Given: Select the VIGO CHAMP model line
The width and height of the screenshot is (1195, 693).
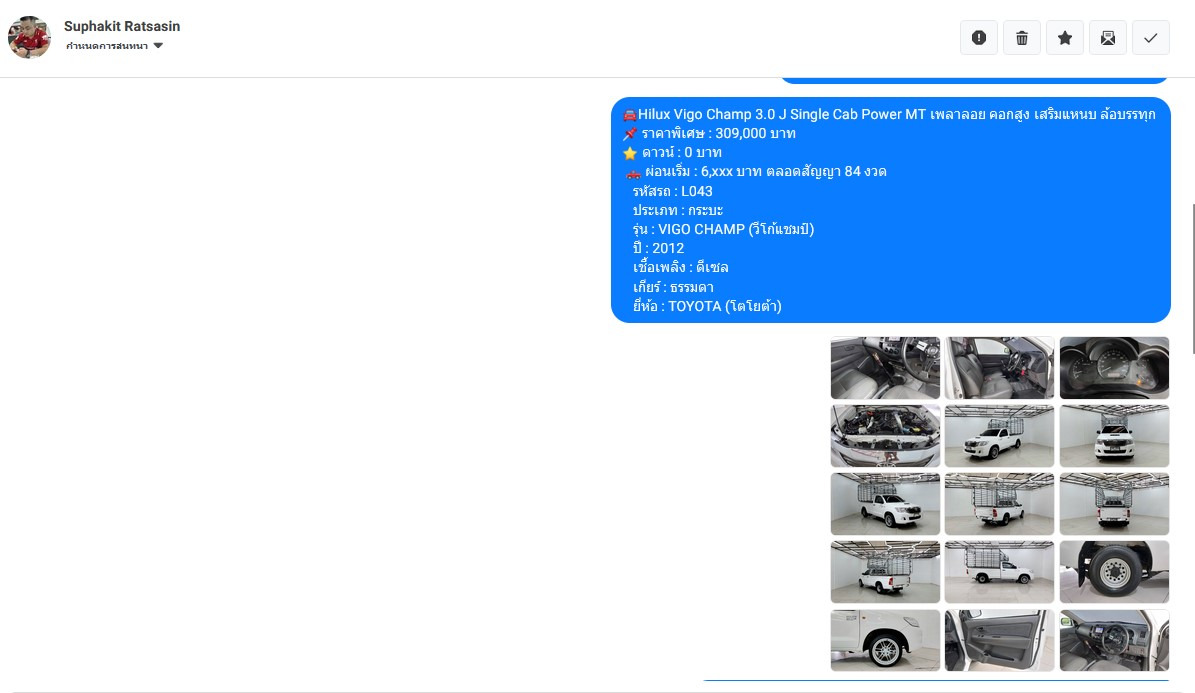Looking at the screenshot, I should tap(722, 229).
